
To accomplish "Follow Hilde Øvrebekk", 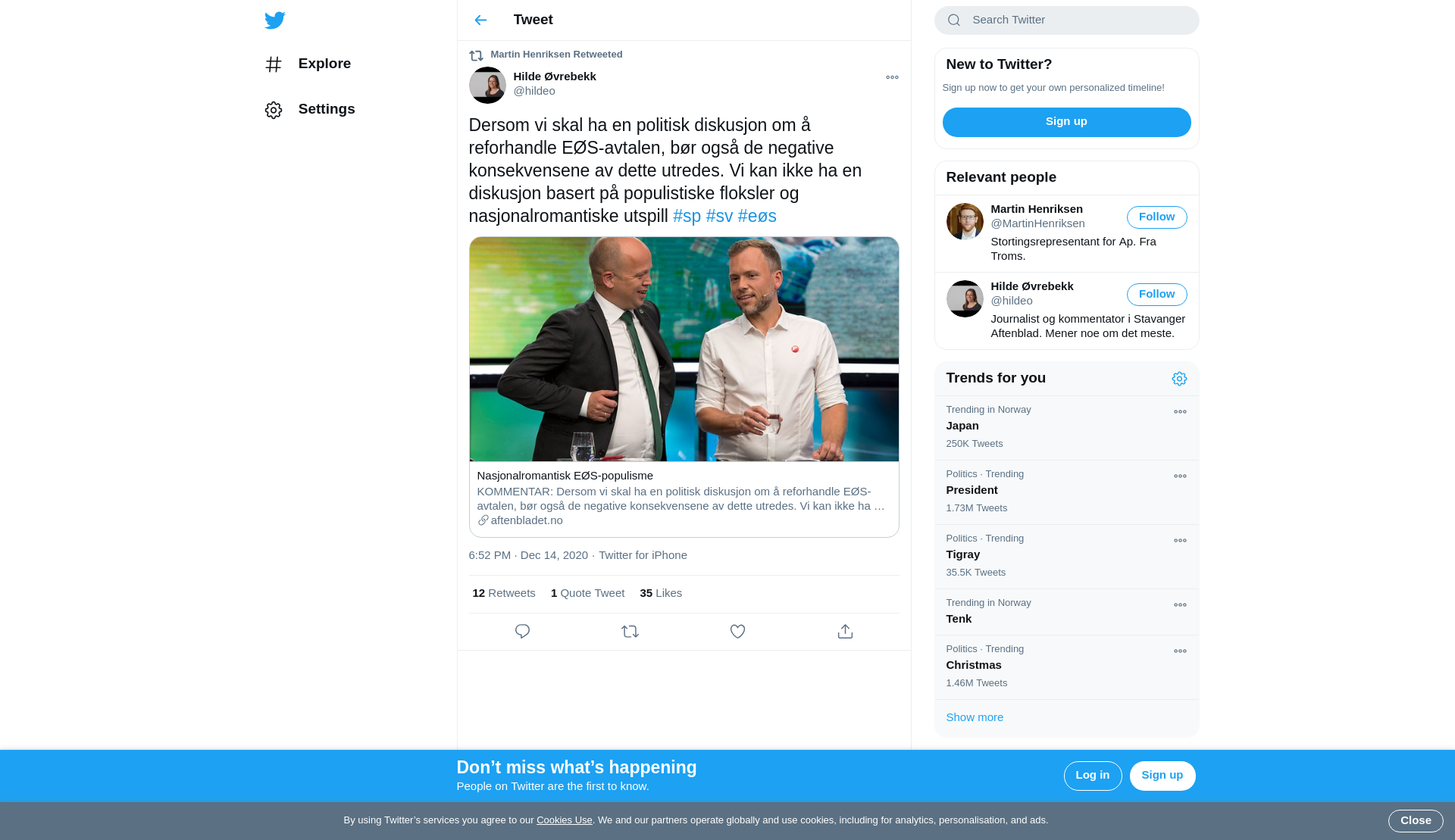I will click(1156, 295).
